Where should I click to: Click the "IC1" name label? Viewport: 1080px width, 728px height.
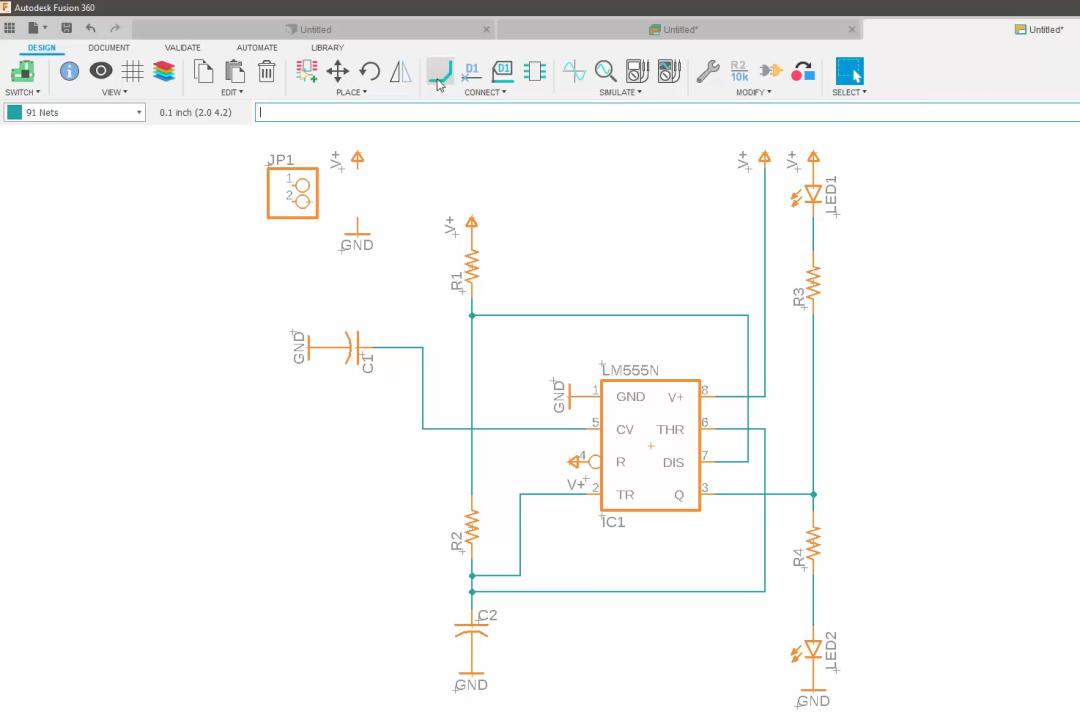coord(613,522)
